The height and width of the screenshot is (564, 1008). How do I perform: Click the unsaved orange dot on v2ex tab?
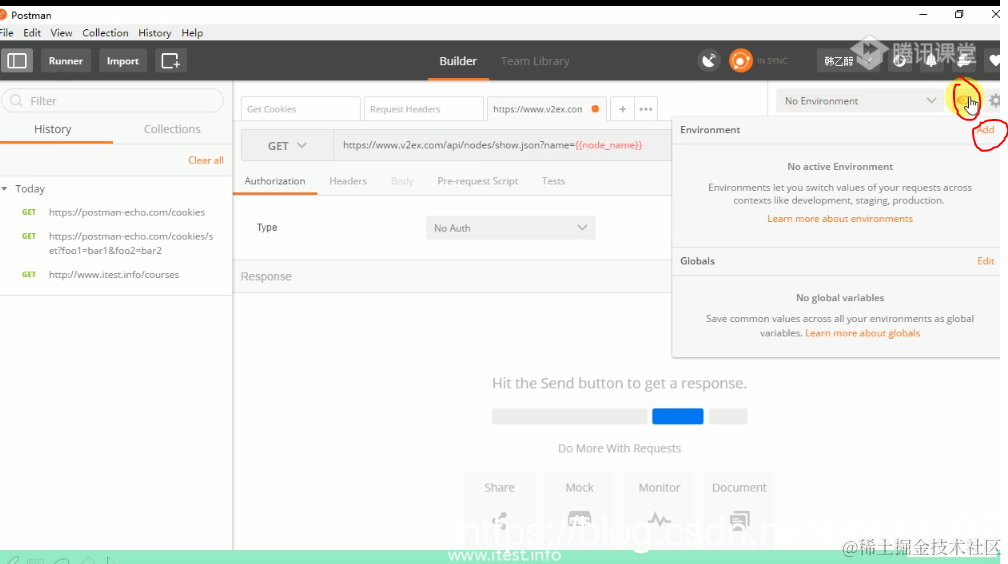(x=595, y=109)
